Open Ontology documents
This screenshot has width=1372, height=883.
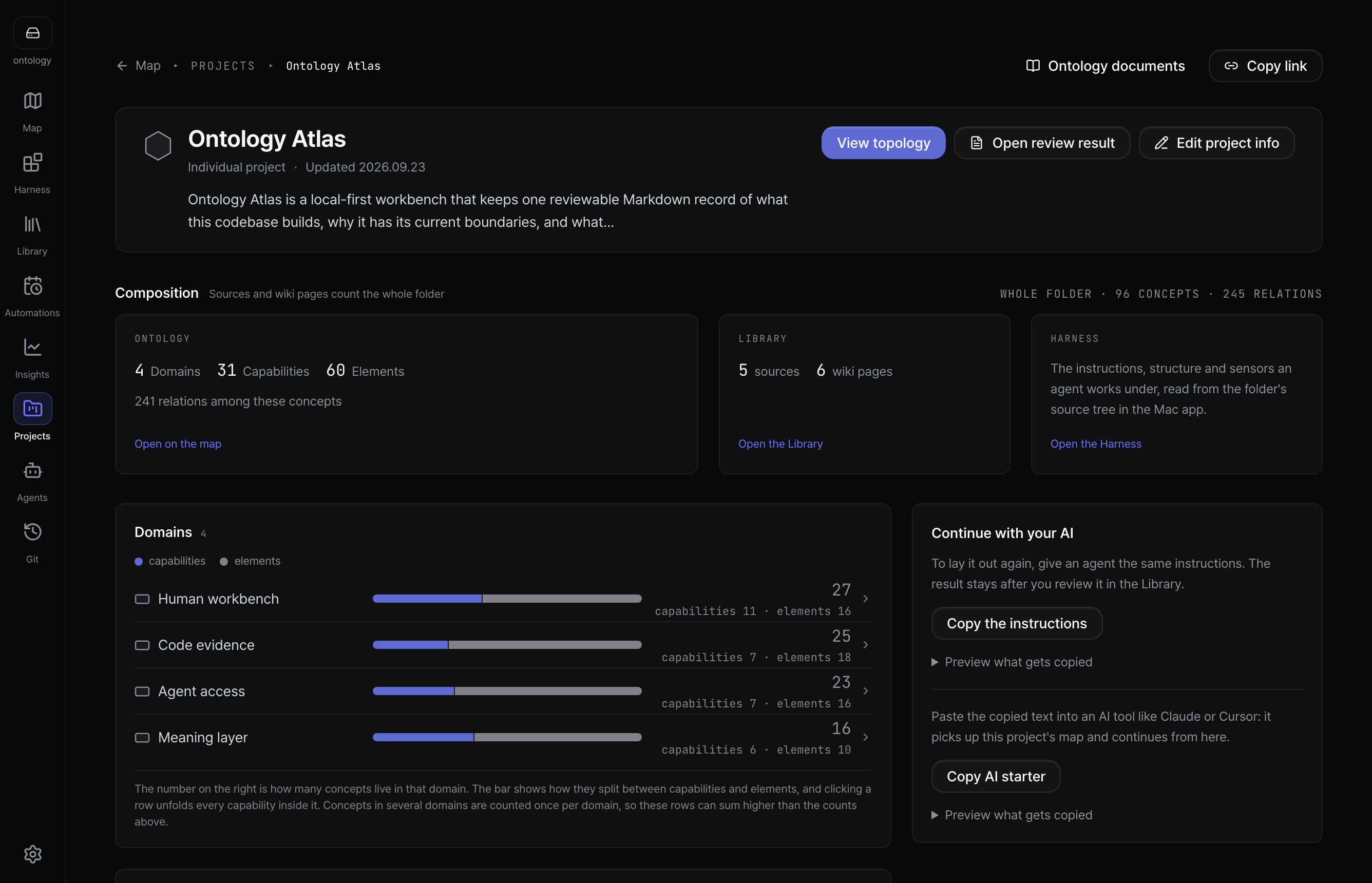pyautogui.click(x=1105, y=66)
